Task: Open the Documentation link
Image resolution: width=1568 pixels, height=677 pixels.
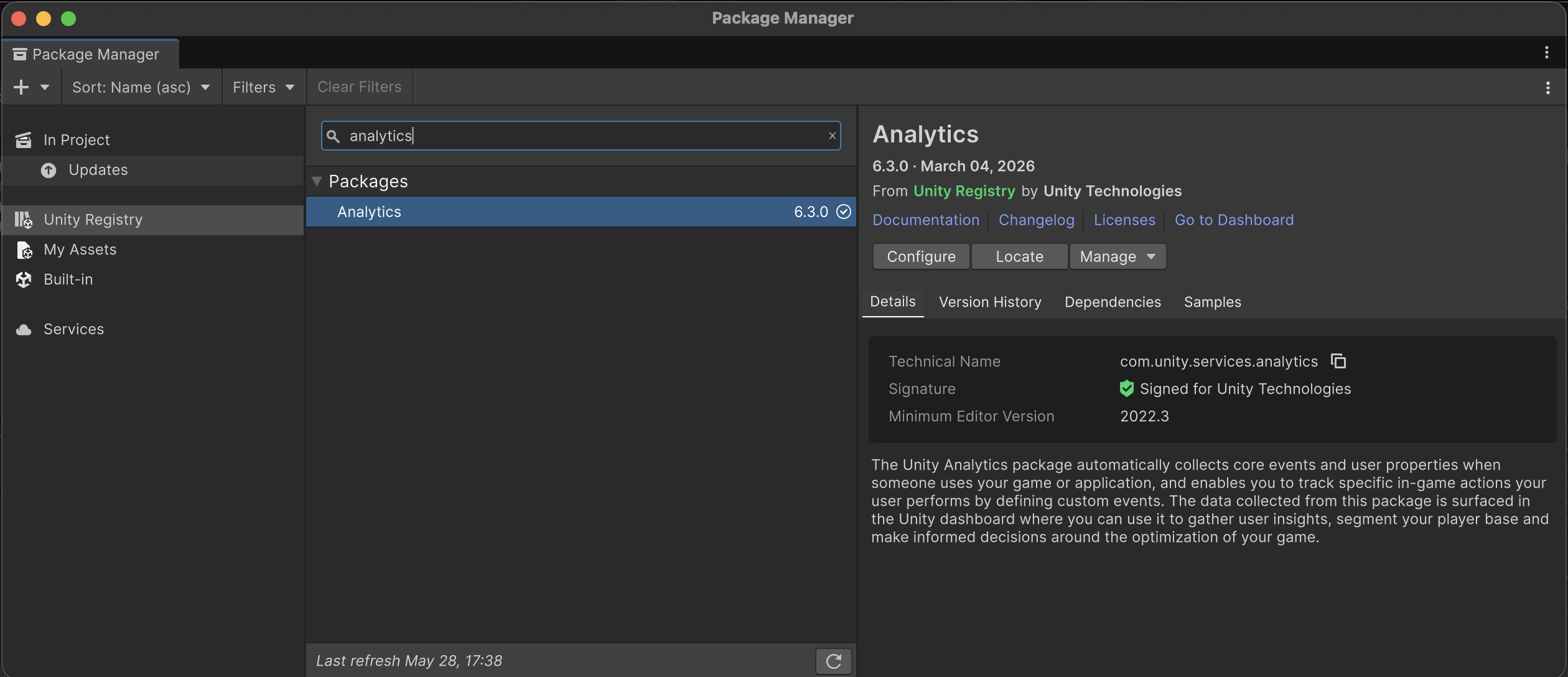Action: (x=926, y=220)
